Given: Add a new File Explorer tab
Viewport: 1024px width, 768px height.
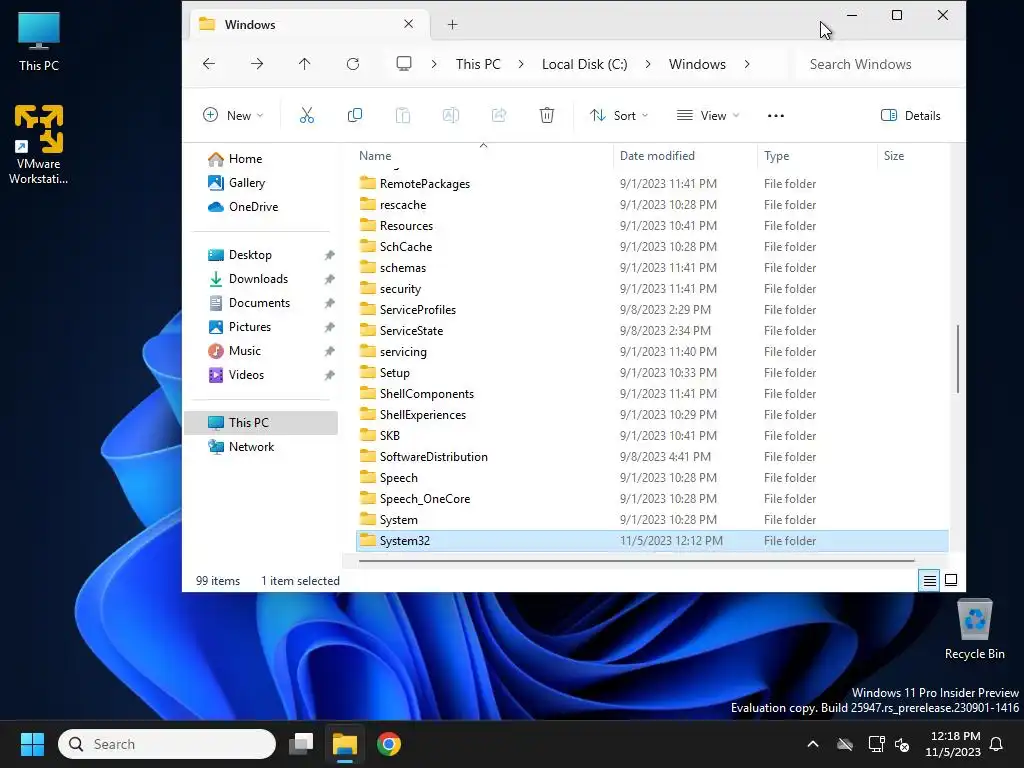Looking at the screenshot, I should pyautogui.click(x=453, y=25).
